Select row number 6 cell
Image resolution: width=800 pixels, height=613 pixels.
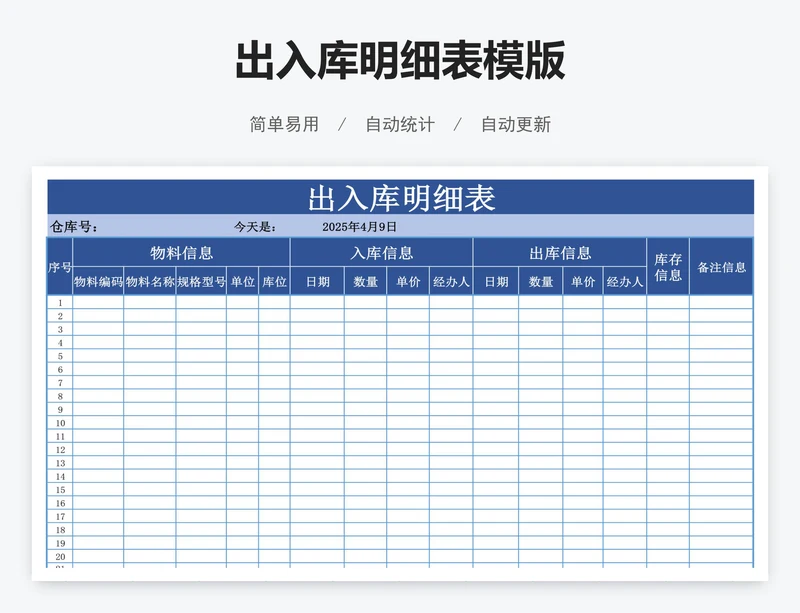pyautogui.click(x=60, y=370)
